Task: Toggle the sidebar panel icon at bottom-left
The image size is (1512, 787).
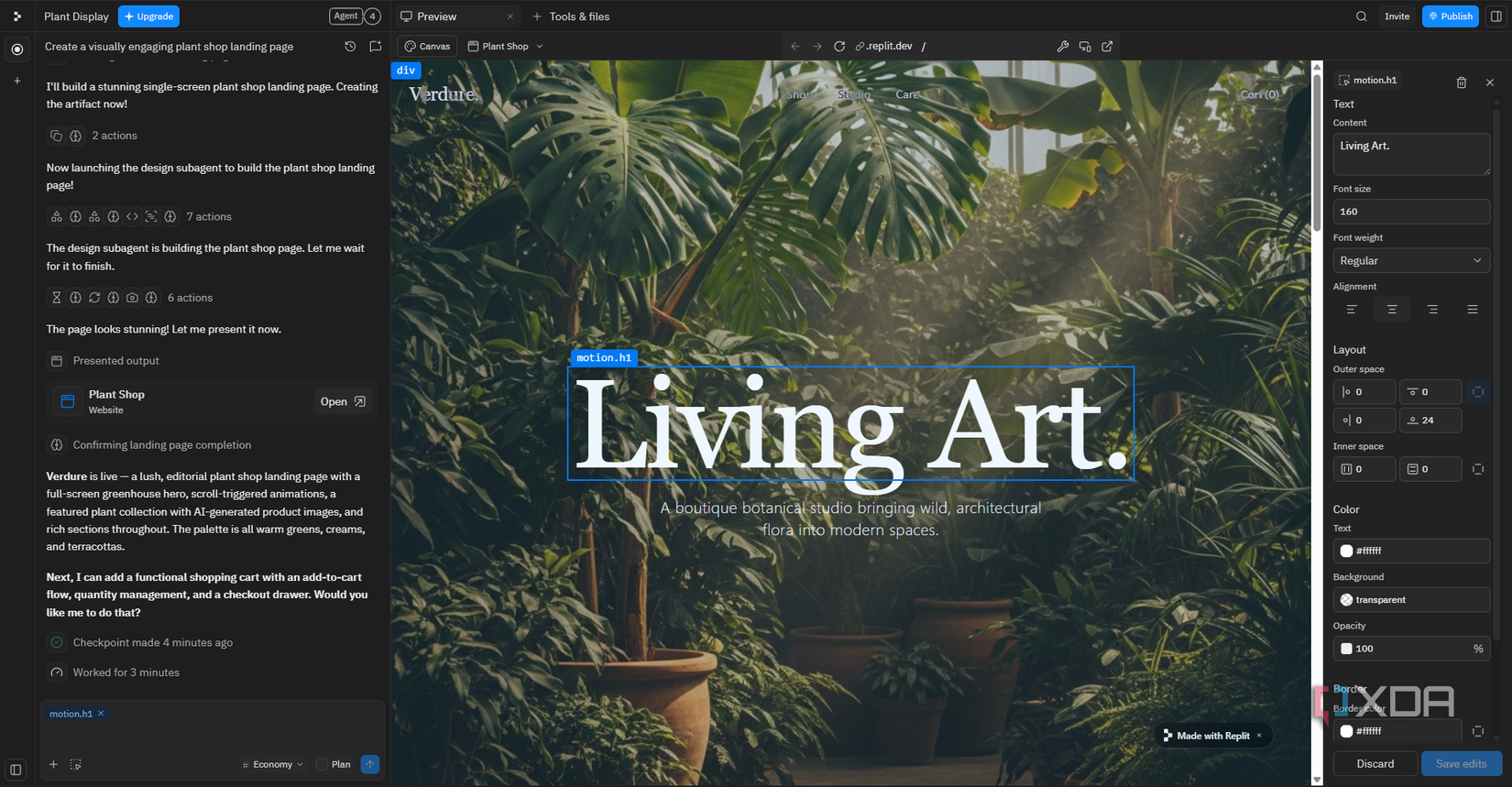Action: click(x=16, y=770)
